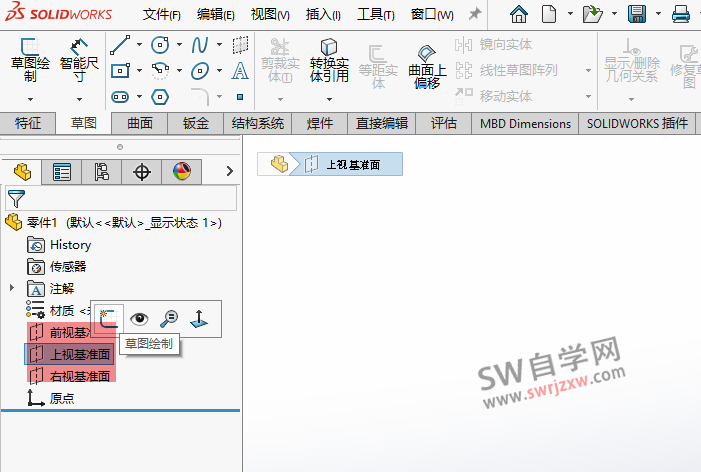
Task: Select the Spline sketch tool
Action: click(x=199, y=45)
